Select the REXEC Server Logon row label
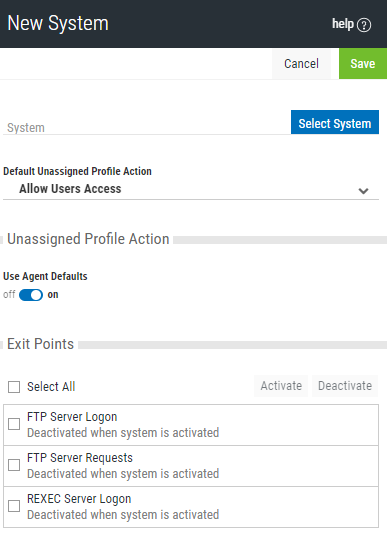The image size is (387, 555). 79,499
